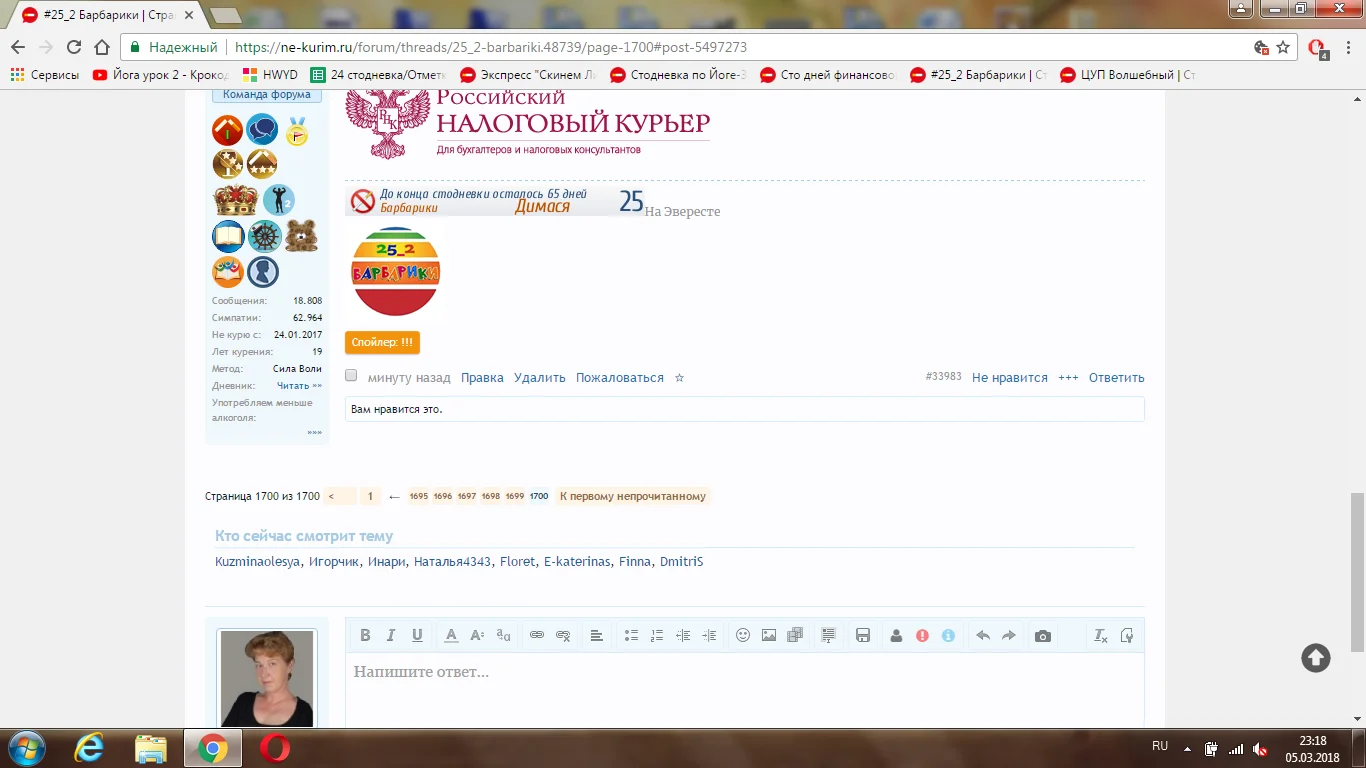Open the 'Йога урок 2' bookmark
The height and width of the screenshot is (768, 1366).
160,75
